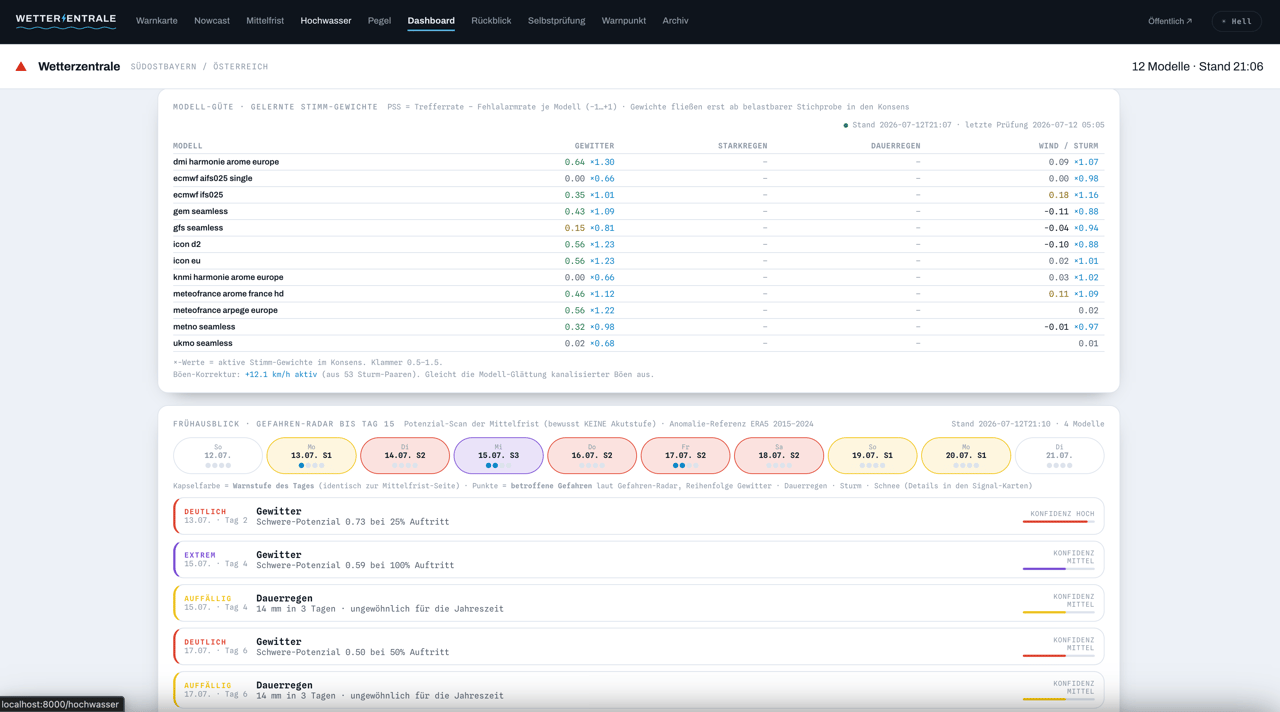Switch to the Hochwasser tab
Viewport: 1280px width, 712px height.
click(326, 21)
